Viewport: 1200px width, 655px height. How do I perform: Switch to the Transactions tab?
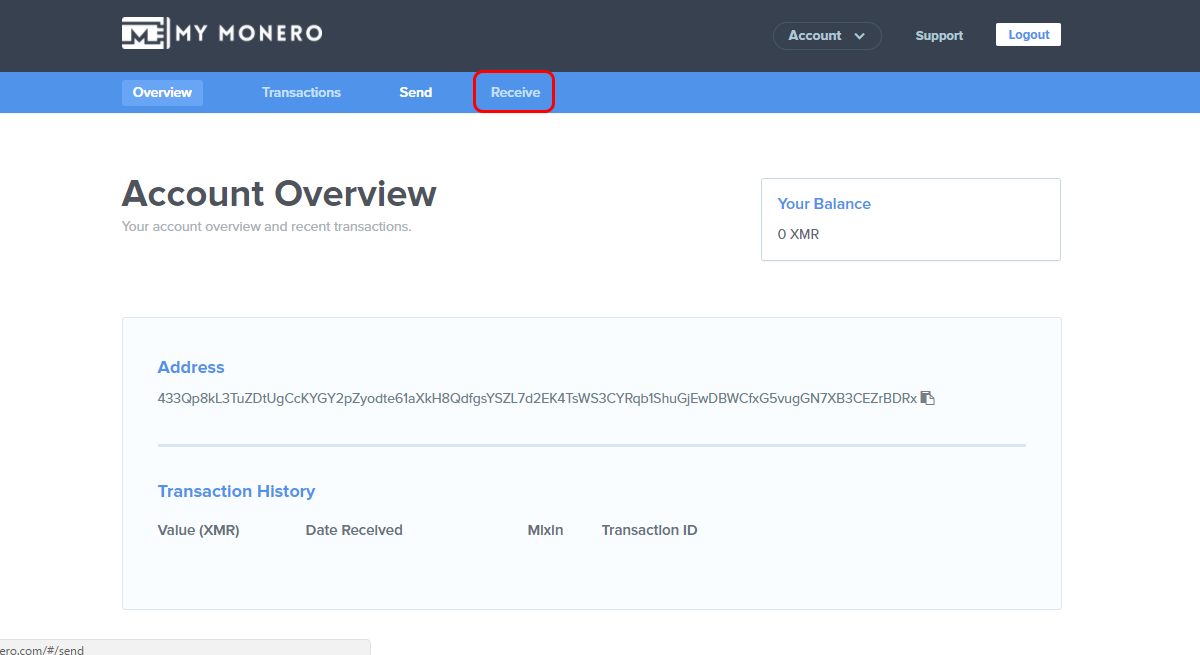click(x=301, y=93)
